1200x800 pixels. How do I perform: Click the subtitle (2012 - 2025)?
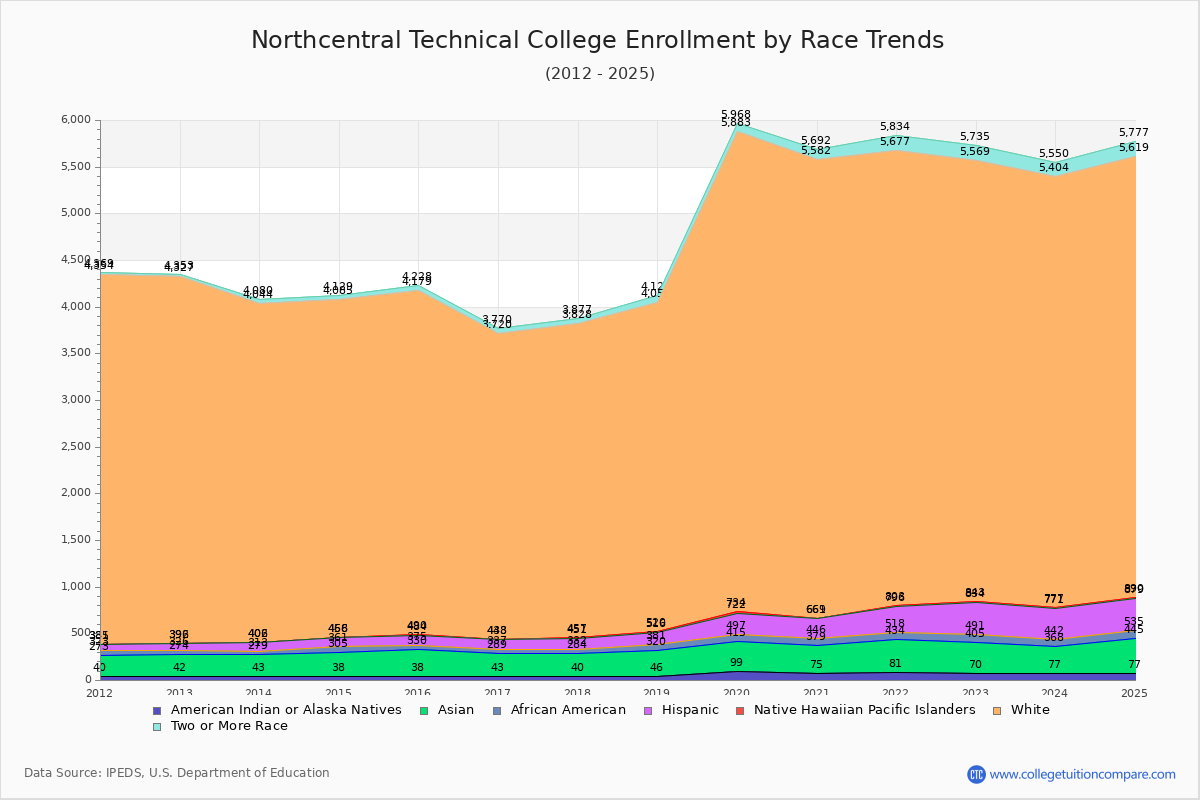[600, 74]
